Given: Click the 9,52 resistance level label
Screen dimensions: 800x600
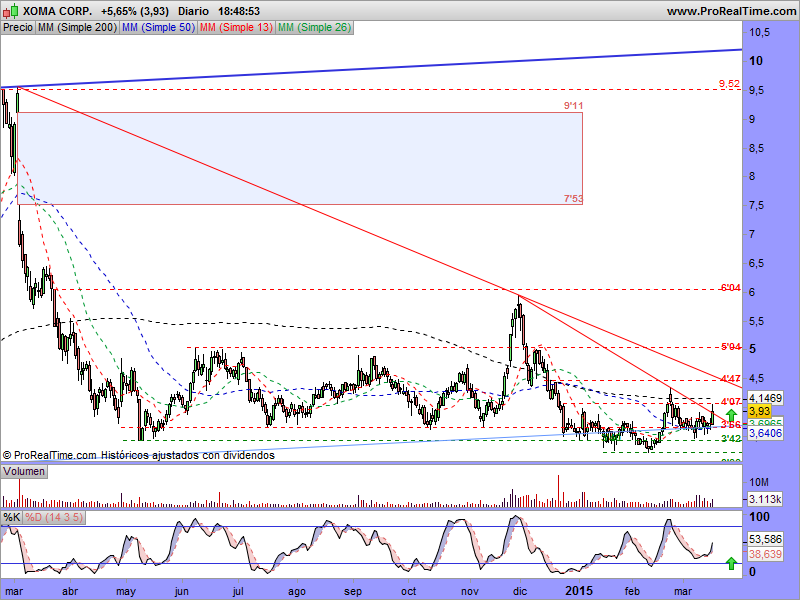Looking at the screenshot, I should 729,84.
